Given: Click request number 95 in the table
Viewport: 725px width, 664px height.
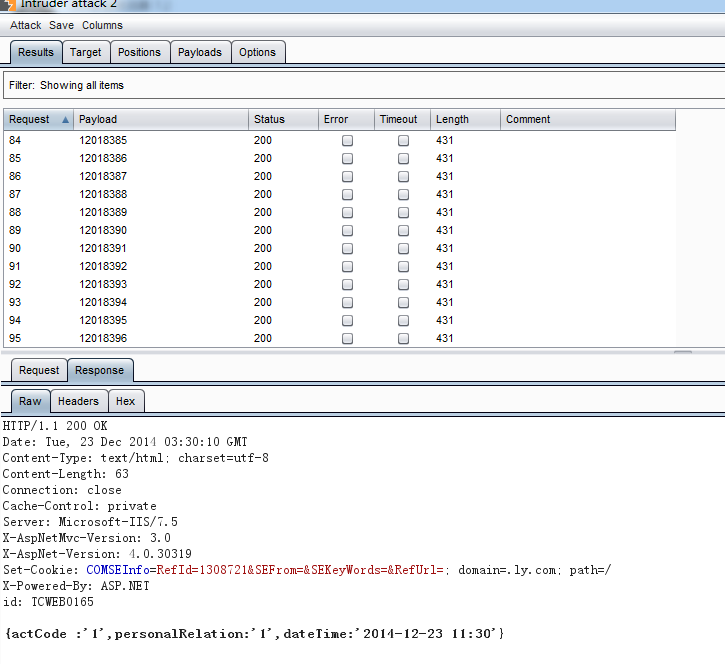Looking at the screenshot, I should [x=15, y=338].
